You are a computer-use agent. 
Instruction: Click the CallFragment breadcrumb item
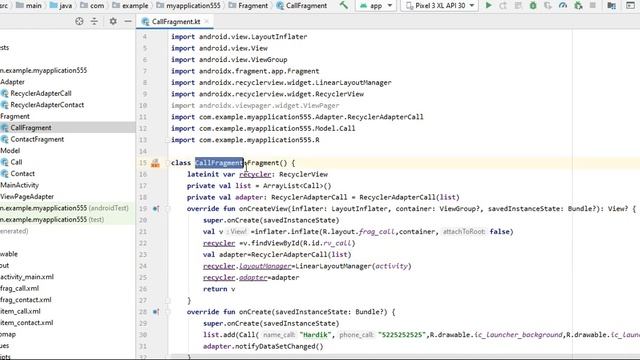(x=302, y=6)
